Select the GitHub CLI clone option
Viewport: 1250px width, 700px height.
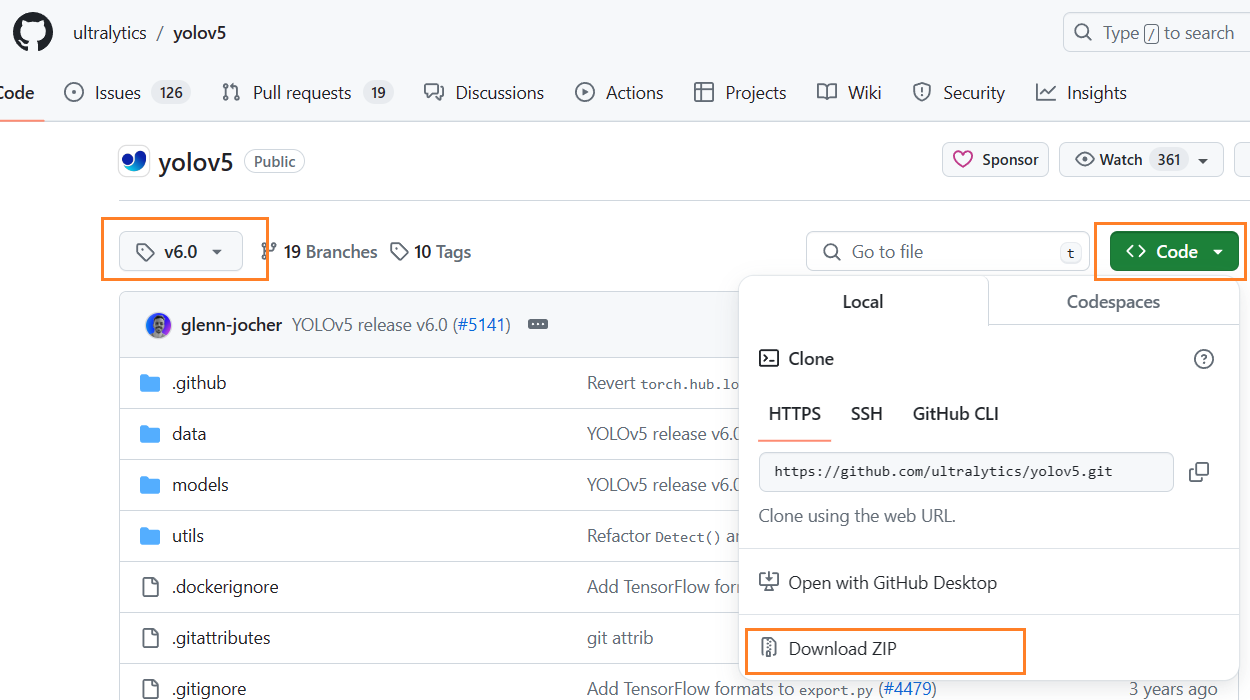click(x=956, y=414)
